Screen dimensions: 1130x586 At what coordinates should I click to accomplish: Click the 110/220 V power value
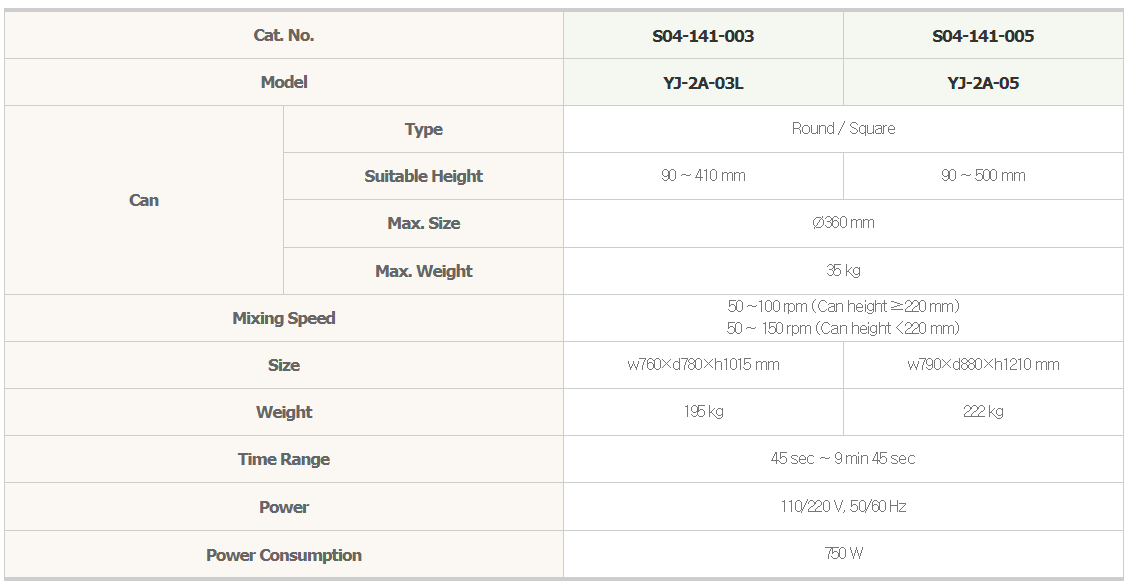(x=843, y=507)
